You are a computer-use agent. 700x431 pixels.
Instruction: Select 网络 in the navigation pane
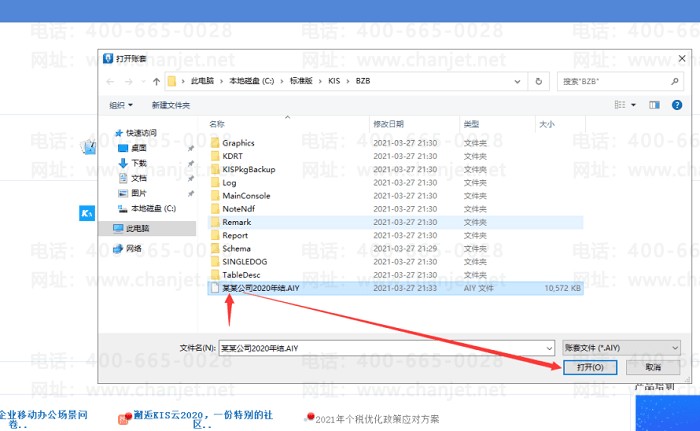[x=134, y=248]
